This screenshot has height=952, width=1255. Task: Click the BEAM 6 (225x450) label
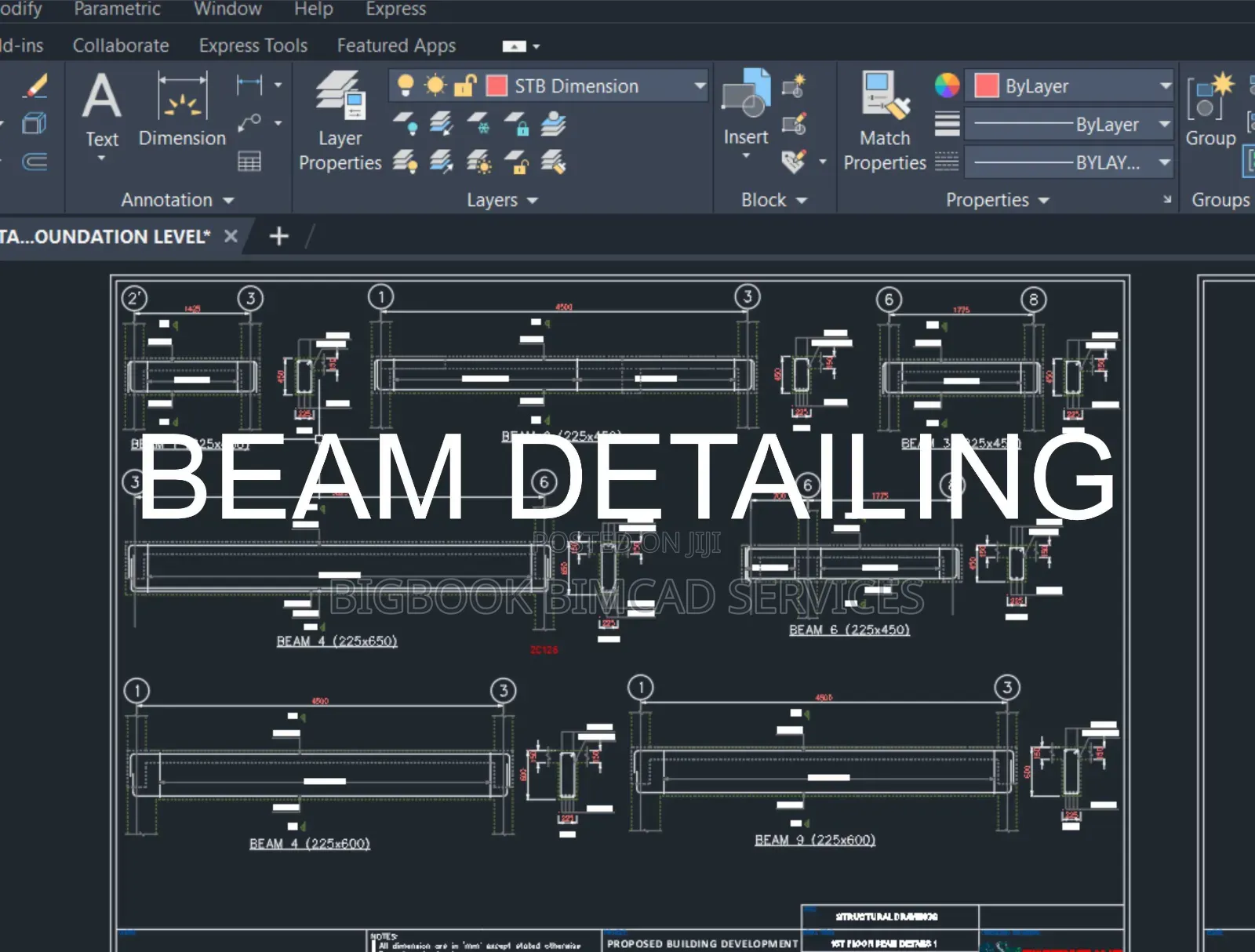pyautogui.click(x=849, y=630)
